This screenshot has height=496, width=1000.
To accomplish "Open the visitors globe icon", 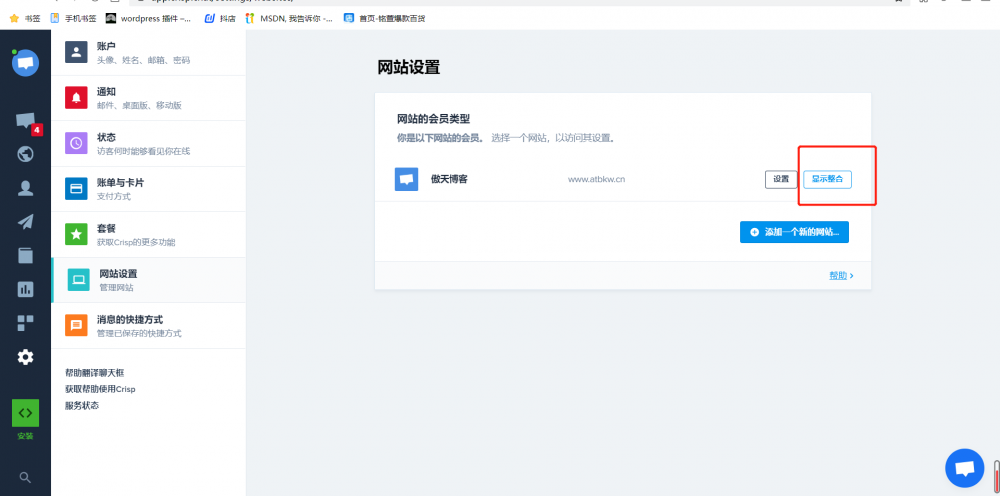I will click(x=26, y=154).
